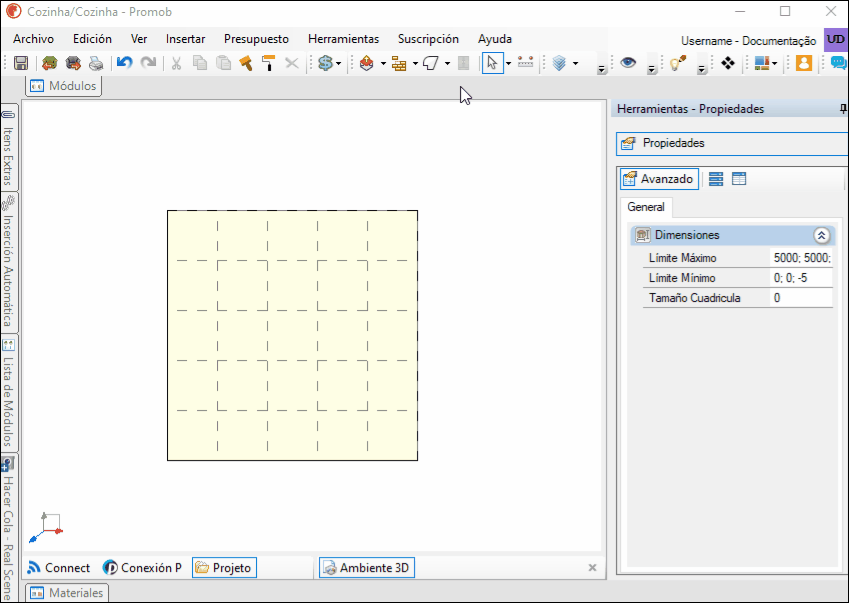Image resolution: width=849 pixels, height=603 pixels.
Task: Click the light bulb render icon
Action: coord(678,63)
